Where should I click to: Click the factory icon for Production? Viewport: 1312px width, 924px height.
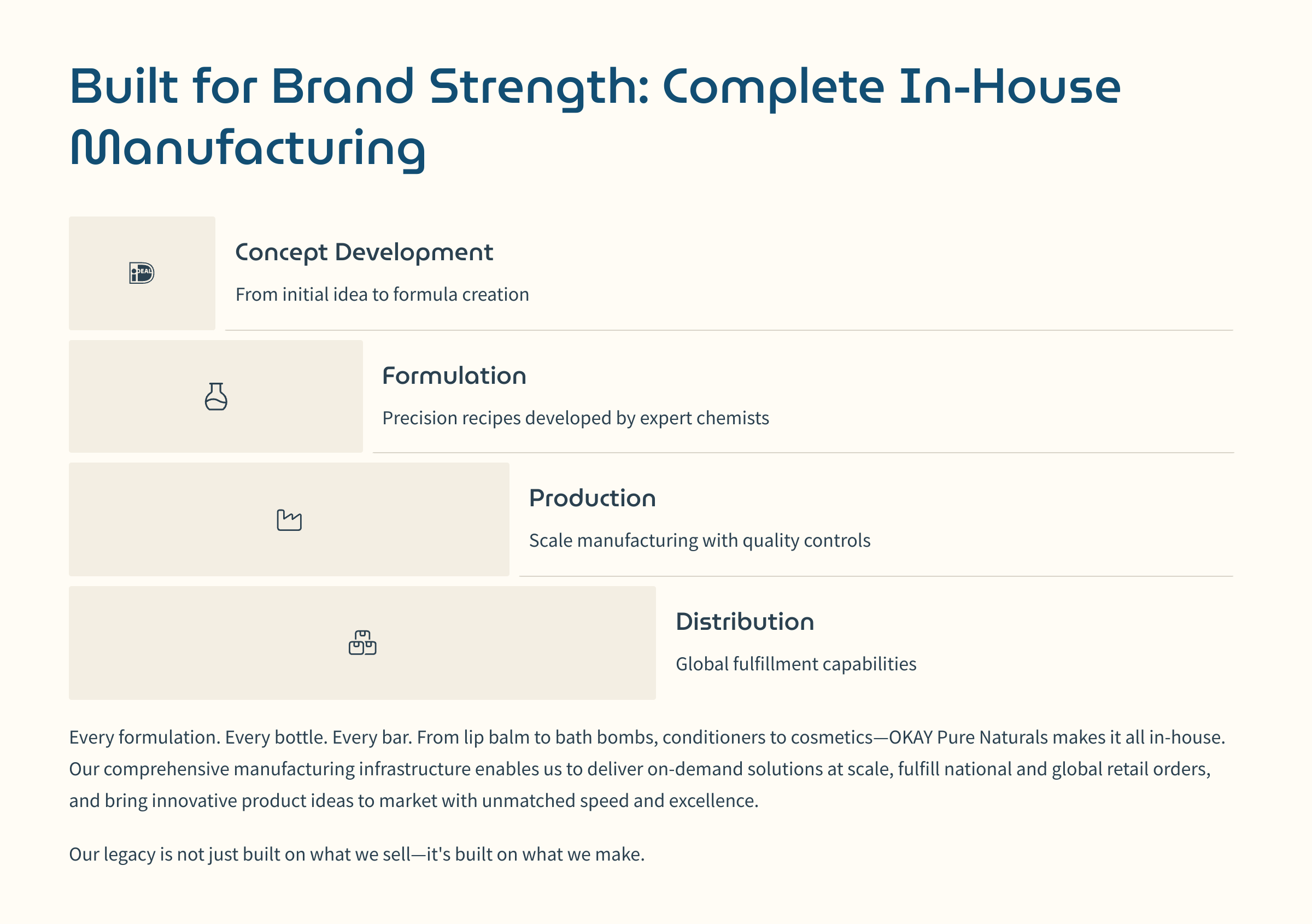tap(289, 520)
